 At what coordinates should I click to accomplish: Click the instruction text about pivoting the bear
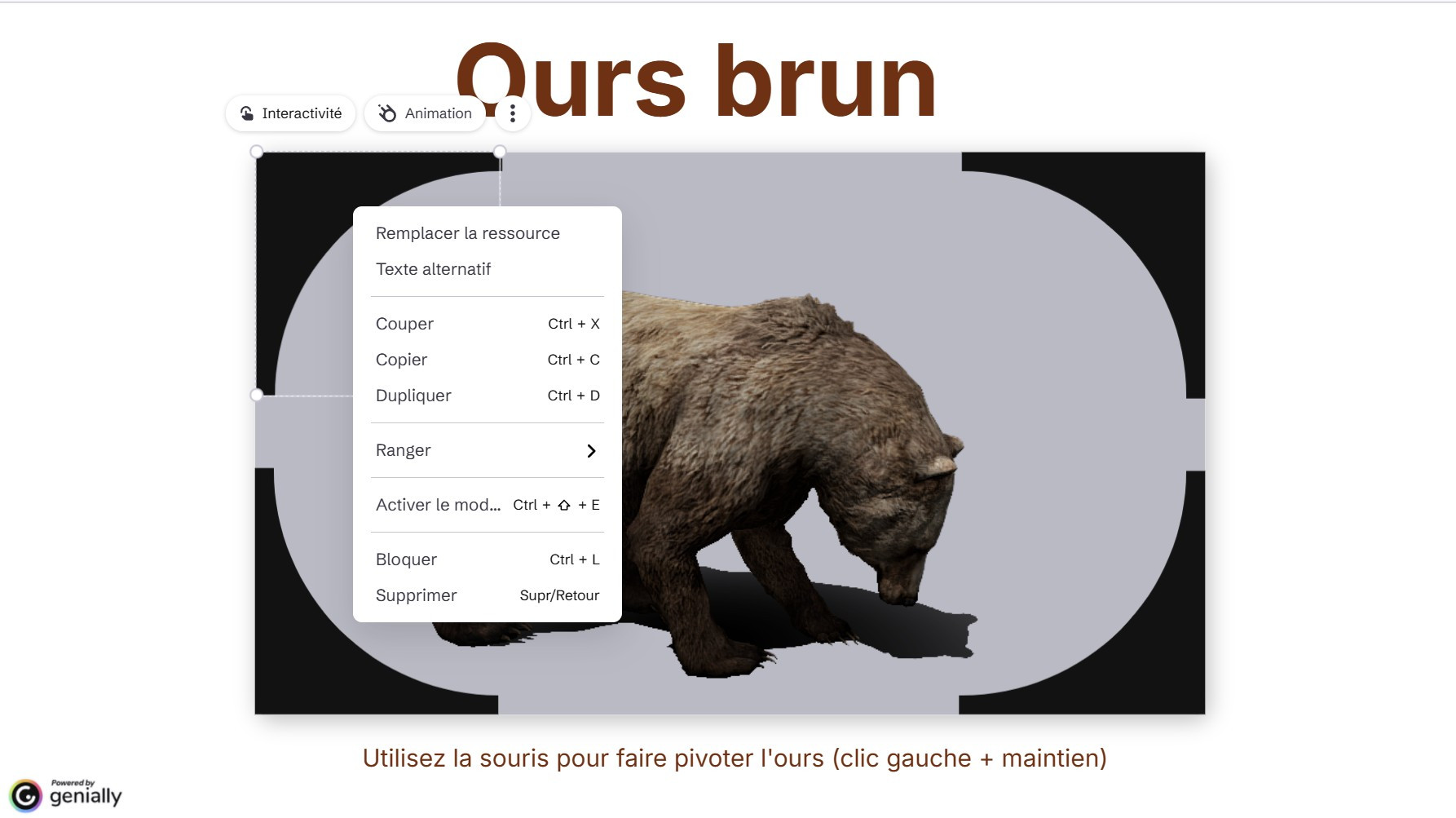[x=735, y=758]
